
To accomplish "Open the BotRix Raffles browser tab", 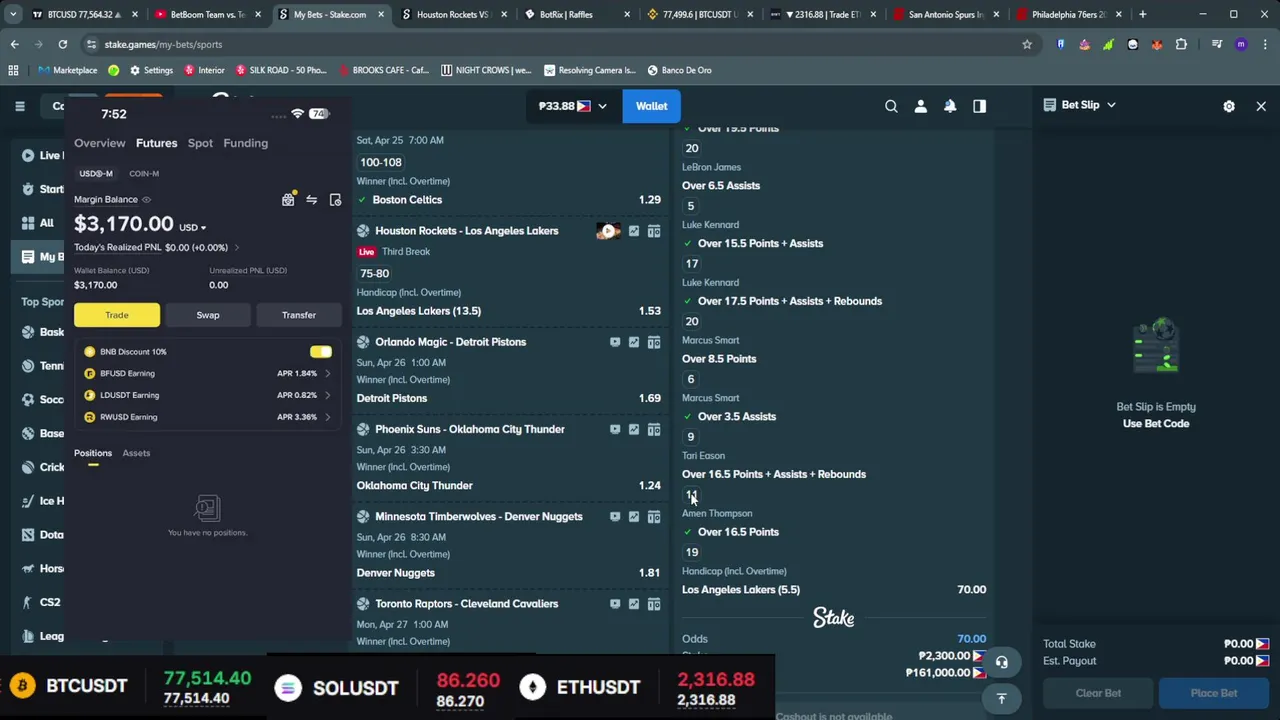I will click(580, 15).
